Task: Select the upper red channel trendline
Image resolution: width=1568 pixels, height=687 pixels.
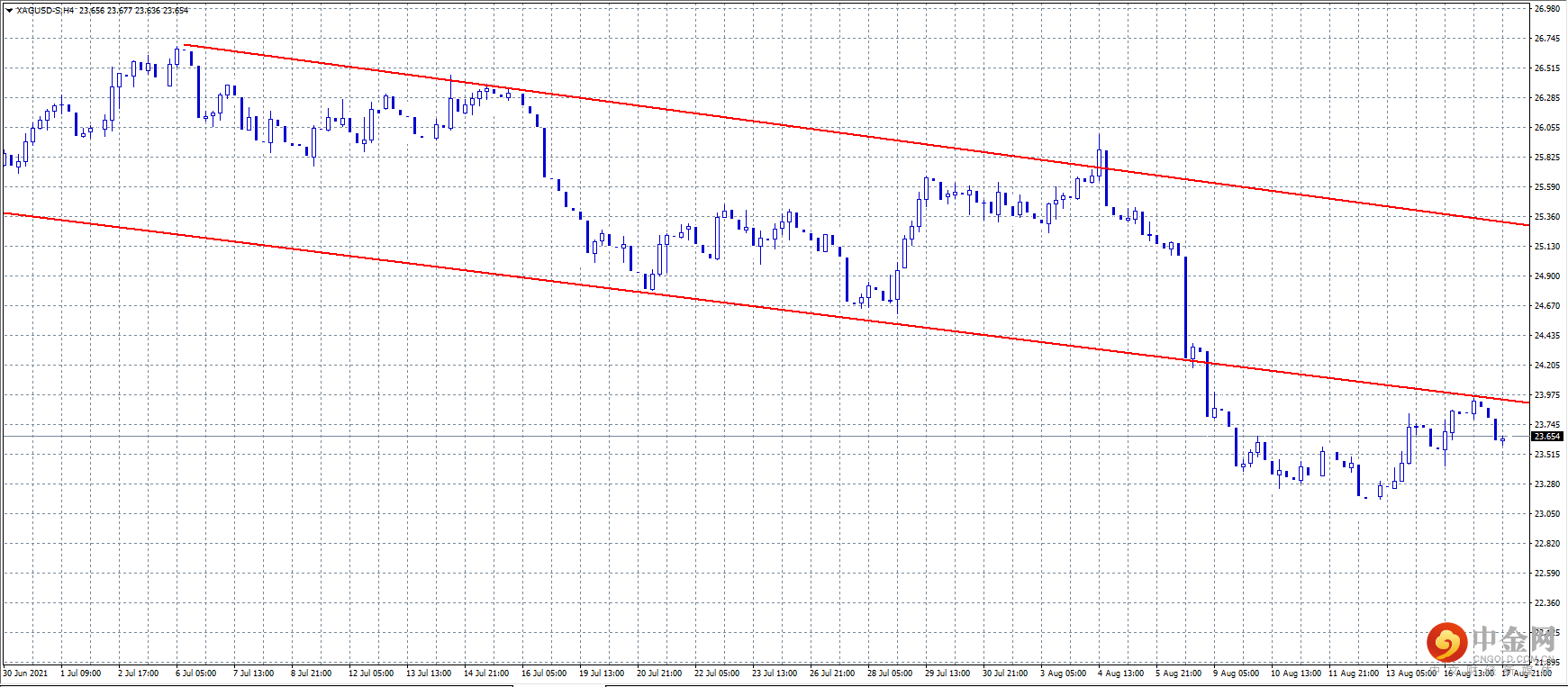Action: (856, 135)
